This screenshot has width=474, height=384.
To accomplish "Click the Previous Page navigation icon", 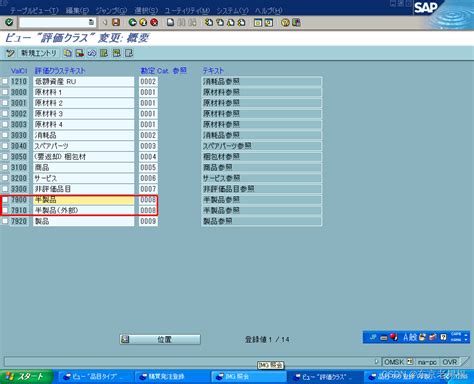I will 220,22.
